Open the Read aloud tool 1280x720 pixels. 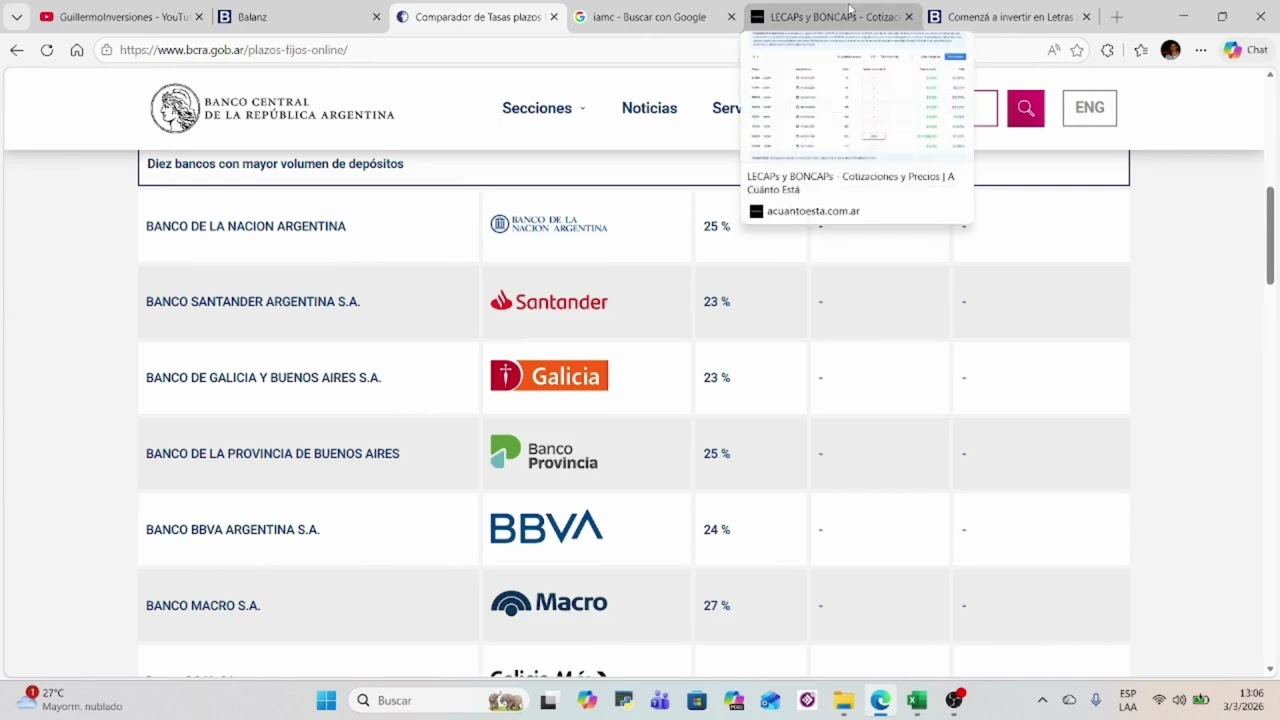pyautogui.click(x=1053, y=50)
